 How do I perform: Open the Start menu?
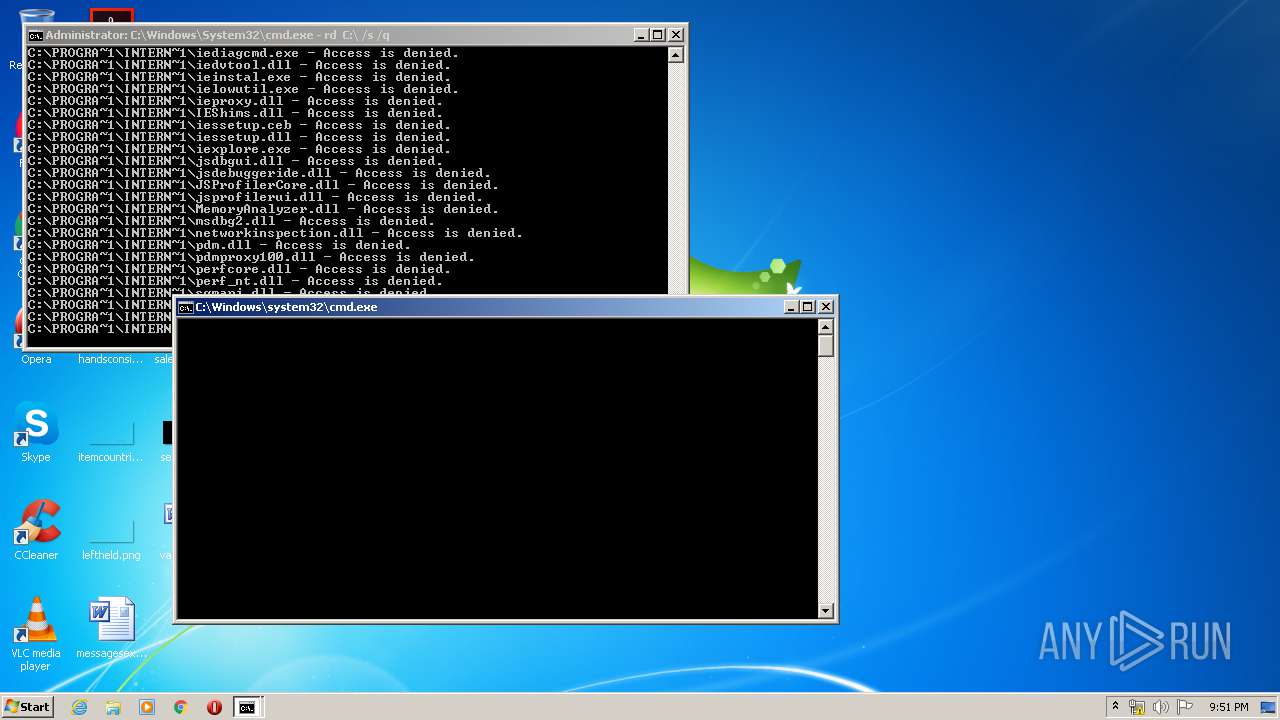tap(27, 707)
